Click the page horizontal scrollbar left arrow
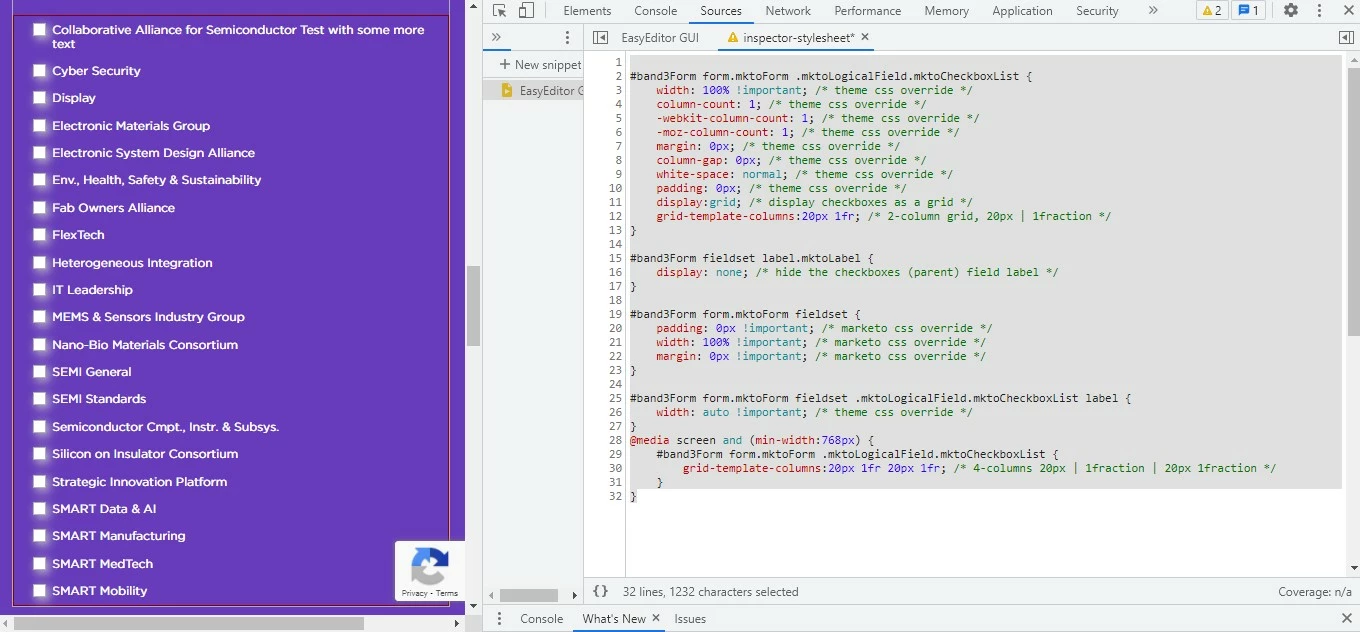The height and width of the screenshot is (632, 1360). 6,624
